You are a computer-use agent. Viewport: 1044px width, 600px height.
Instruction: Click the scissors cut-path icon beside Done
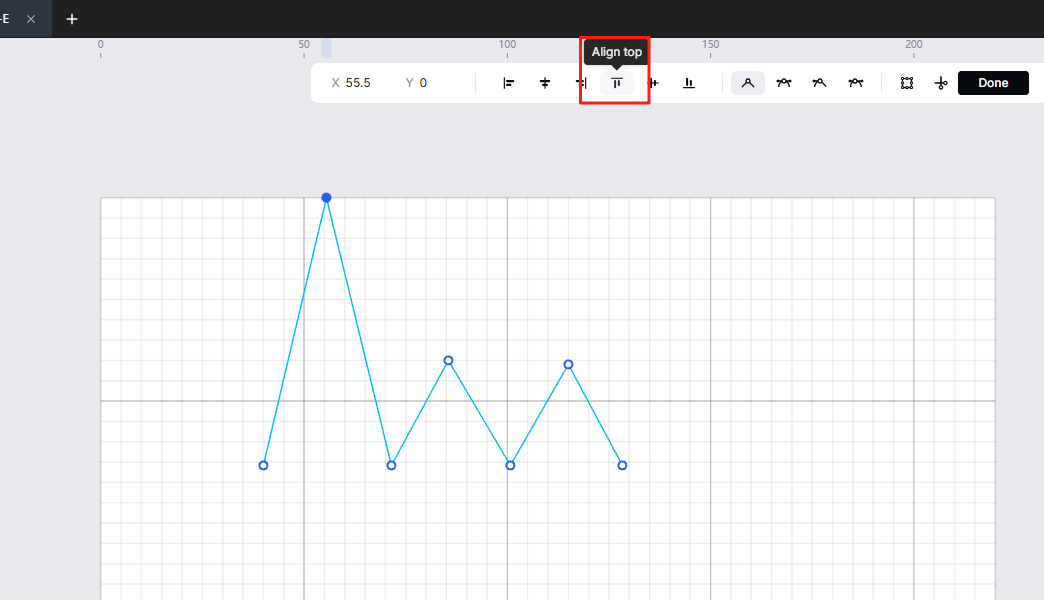coord(940,83)
